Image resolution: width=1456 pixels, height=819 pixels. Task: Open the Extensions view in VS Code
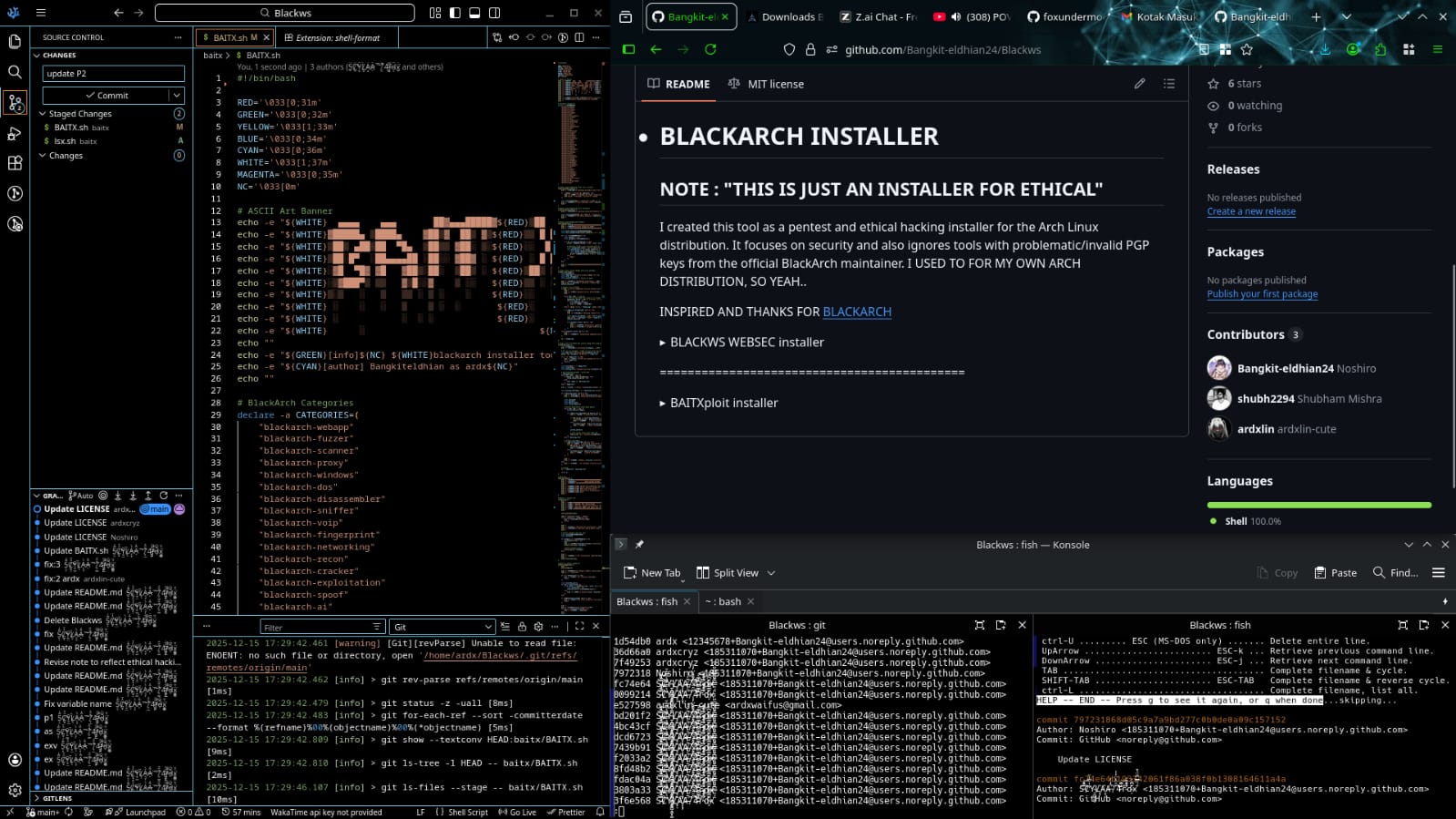tap(15, 163)
